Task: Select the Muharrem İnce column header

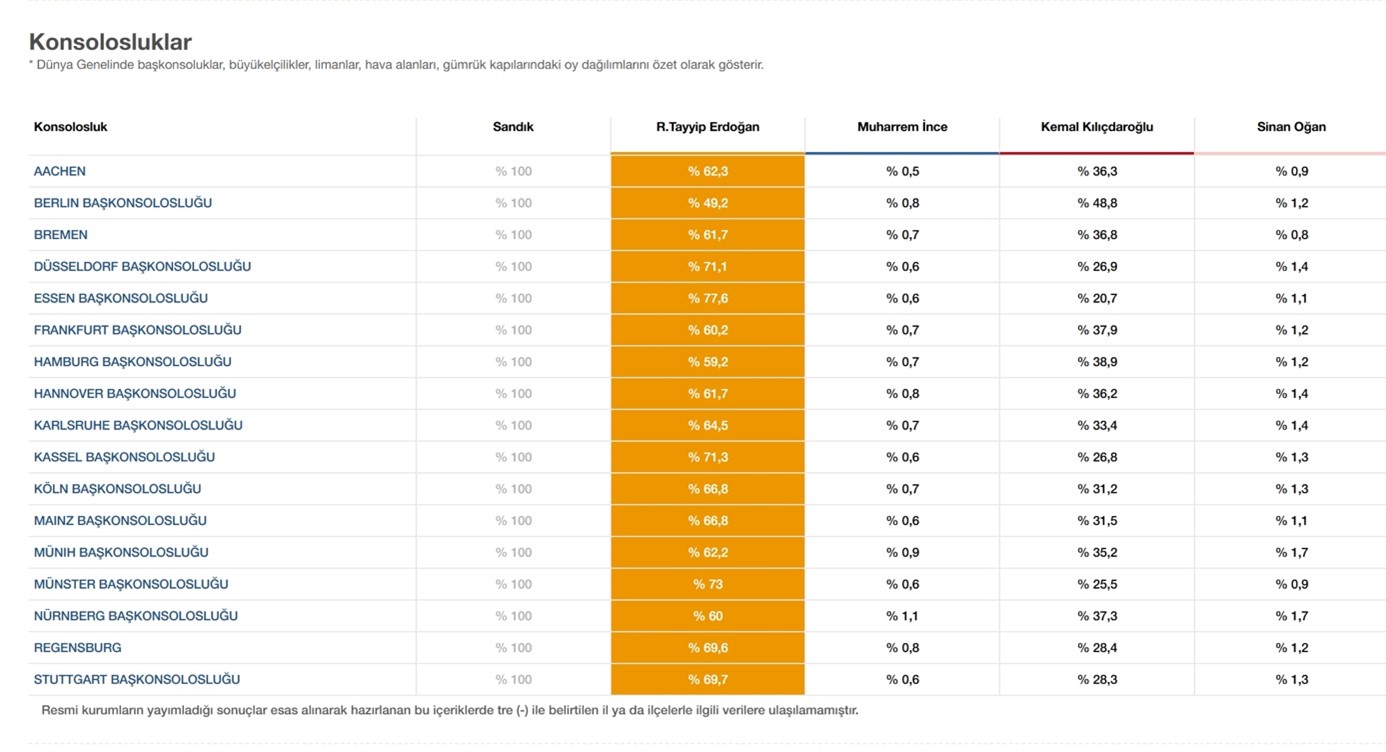Action: (902, 127)
